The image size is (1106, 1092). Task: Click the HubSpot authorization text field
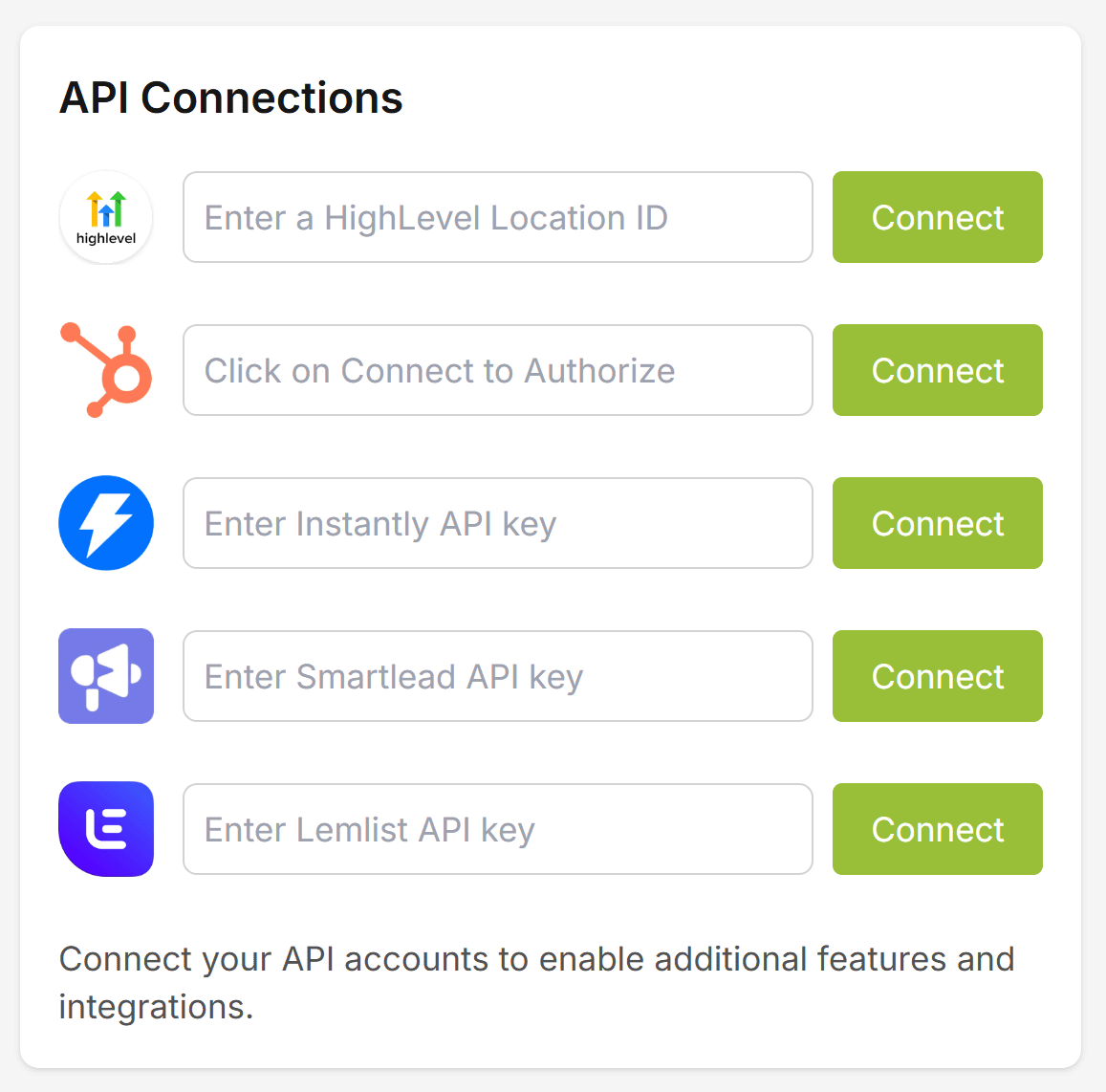click(497, 370)
